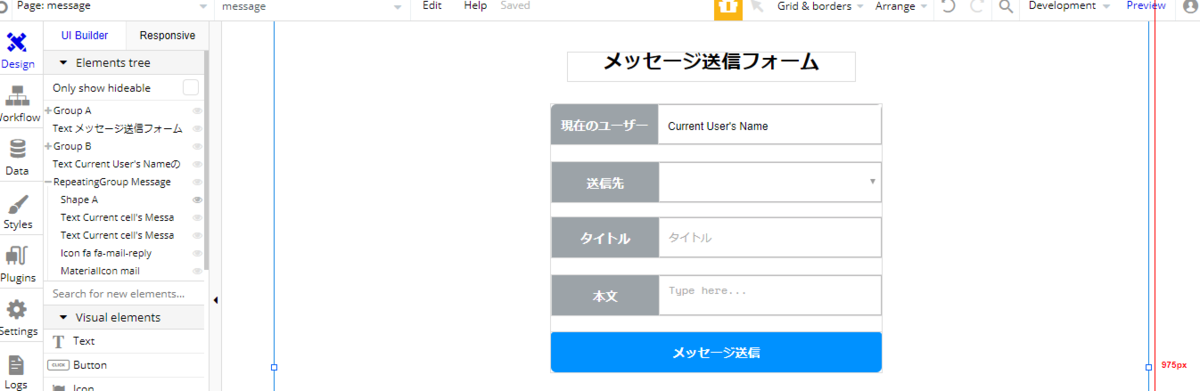Open the Plugins section
Screen dimensions: 1200x391
click(17, 265)
